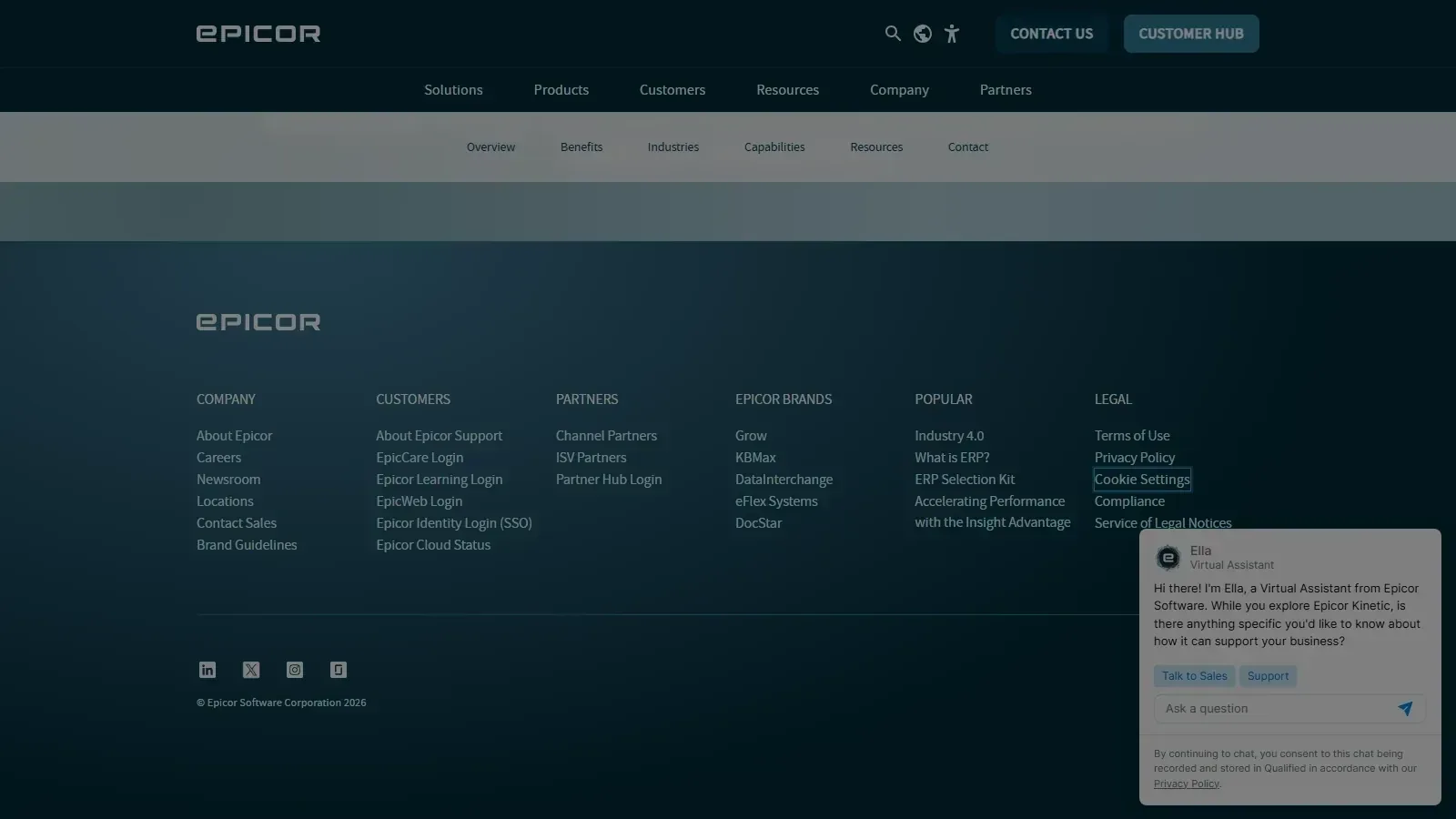Open the Newsroom footer link
Image resolution: width=1456 pixels, height=819 pixels.
[228, 480]
